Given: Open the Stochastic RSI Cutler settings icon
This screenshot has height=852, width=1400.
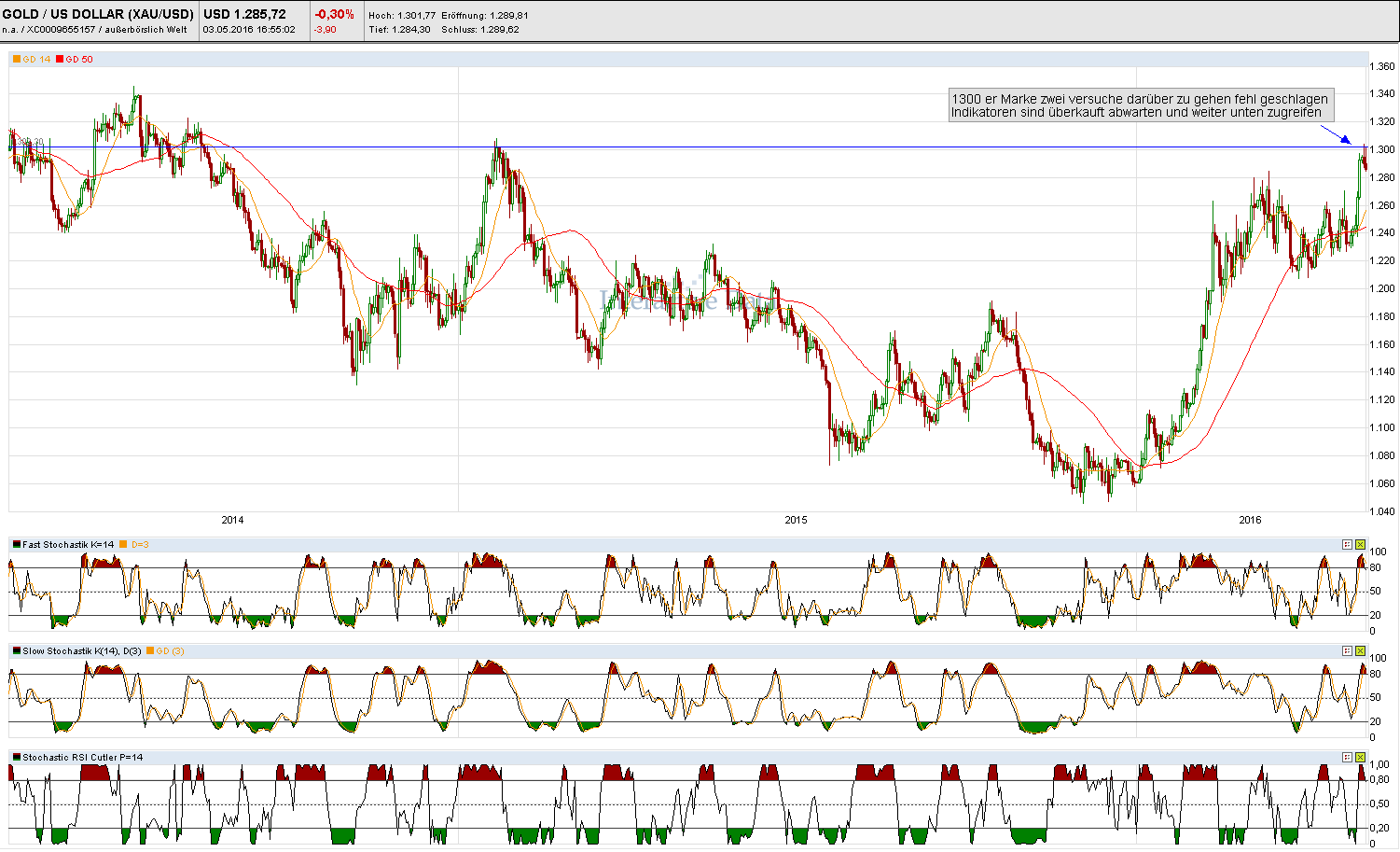Looking at the screenshot, I should (1348, 759).
